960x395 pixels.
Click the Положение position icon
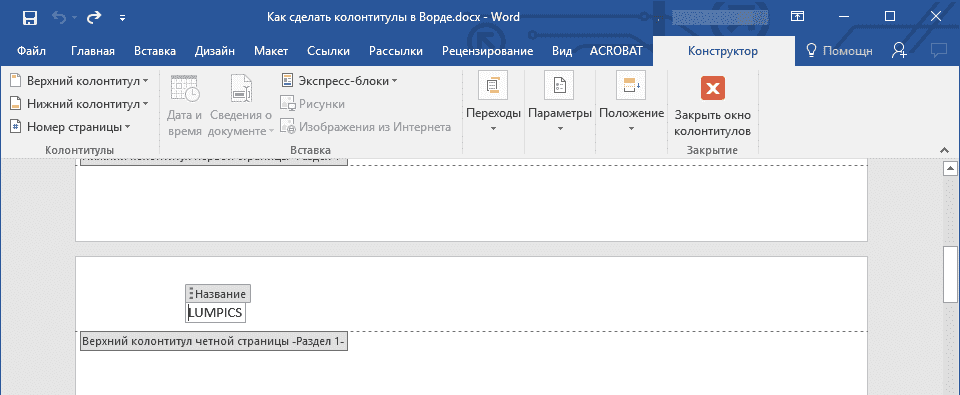click(631, 86)
